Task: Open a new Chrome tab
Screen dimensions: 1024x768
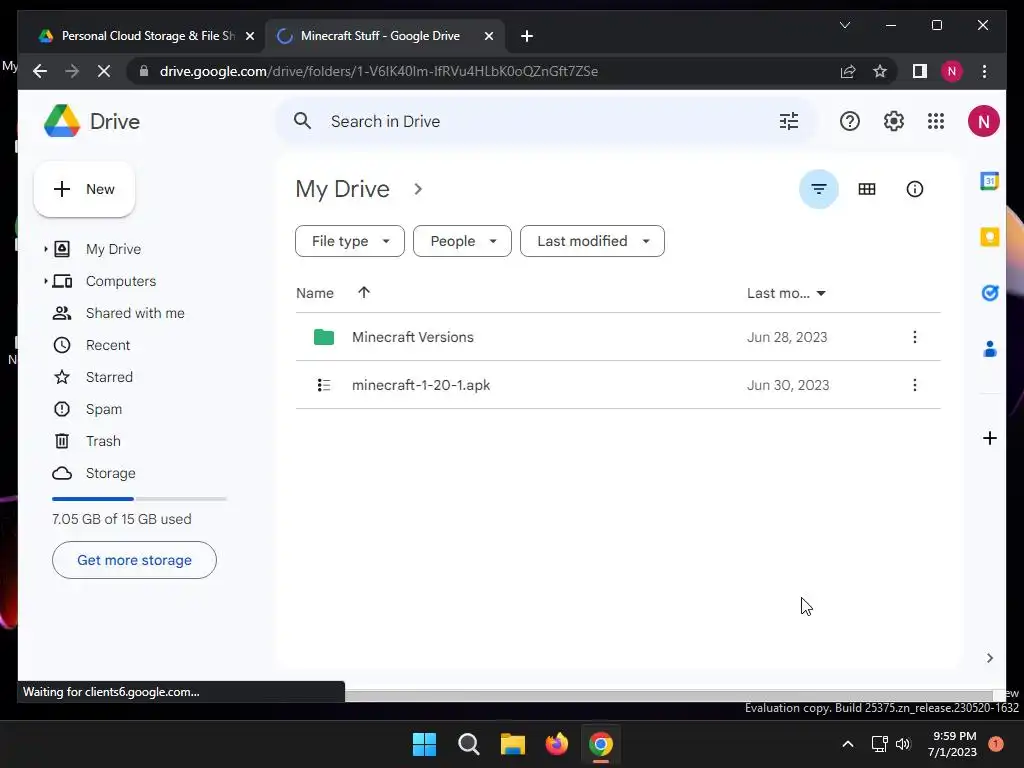Action: (x=526, y=36)
